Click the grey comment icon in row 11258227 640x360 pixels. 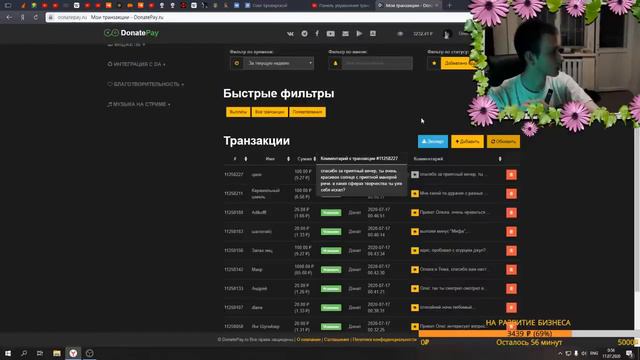click(x=415, y=174)
